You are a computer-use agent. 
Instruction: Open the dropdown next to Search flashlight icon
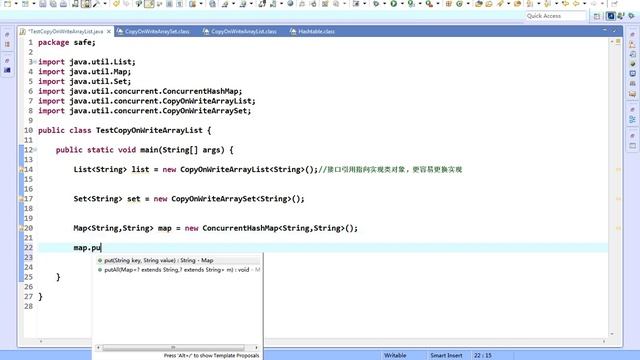pyautogui.click(x=509, y=4)
